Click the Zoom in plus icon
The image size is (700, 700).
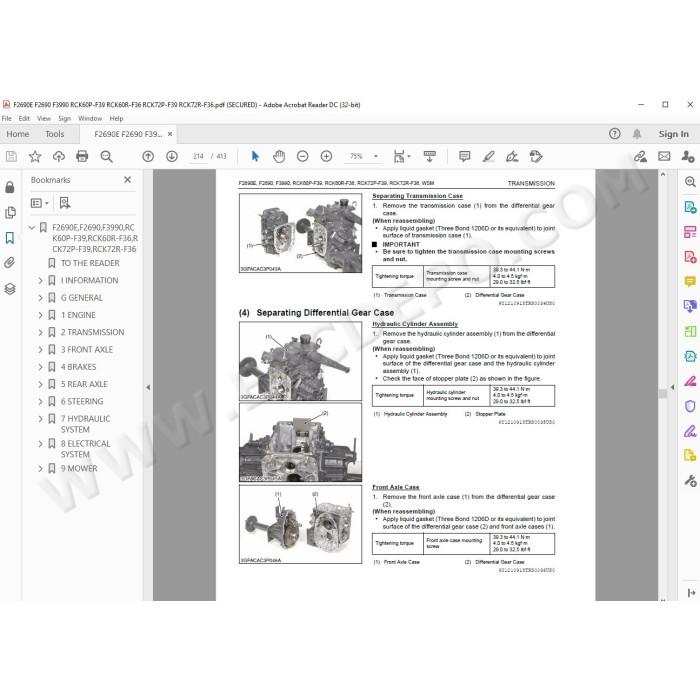pyautogui.click(x=326, y=156)
